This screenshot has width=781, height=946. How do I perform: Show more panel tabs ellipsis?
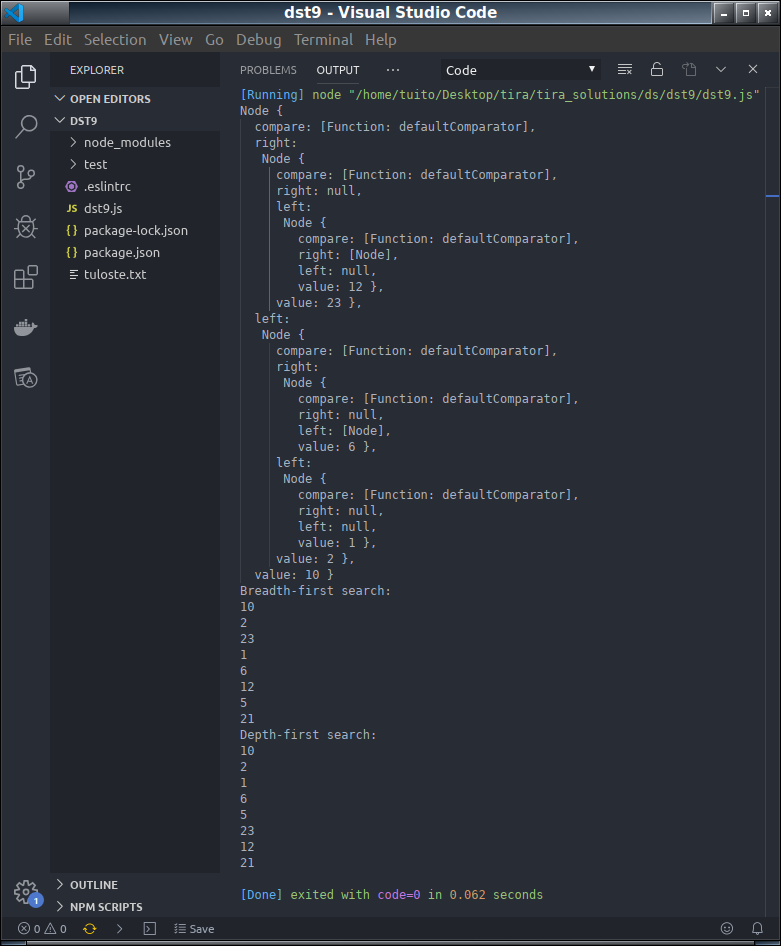click(x=393, y=70)
